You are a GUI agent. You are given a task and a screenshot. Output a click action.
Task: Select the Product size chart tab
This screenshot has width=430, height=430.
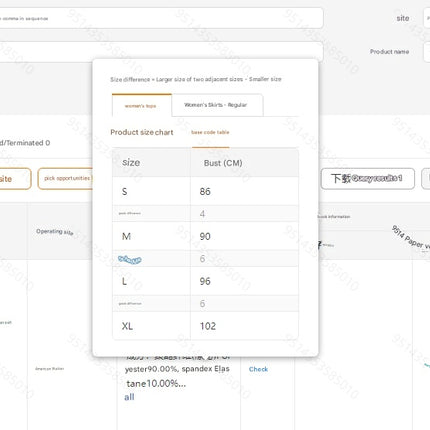(142, 132)
